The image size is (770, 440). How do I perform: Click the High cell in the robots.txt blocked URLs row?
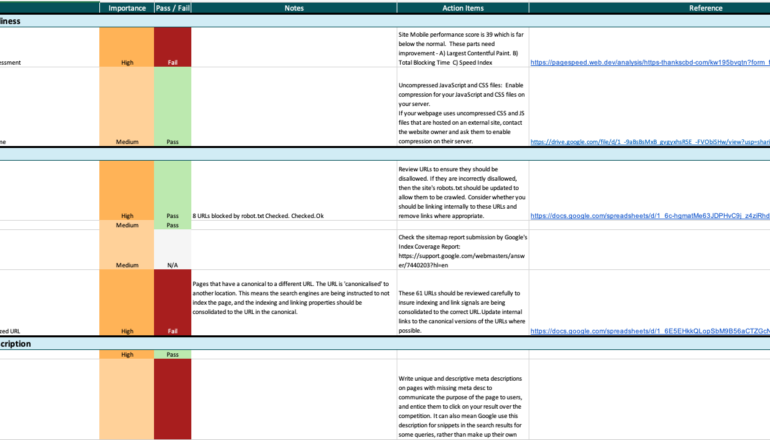tap(127, 191)
